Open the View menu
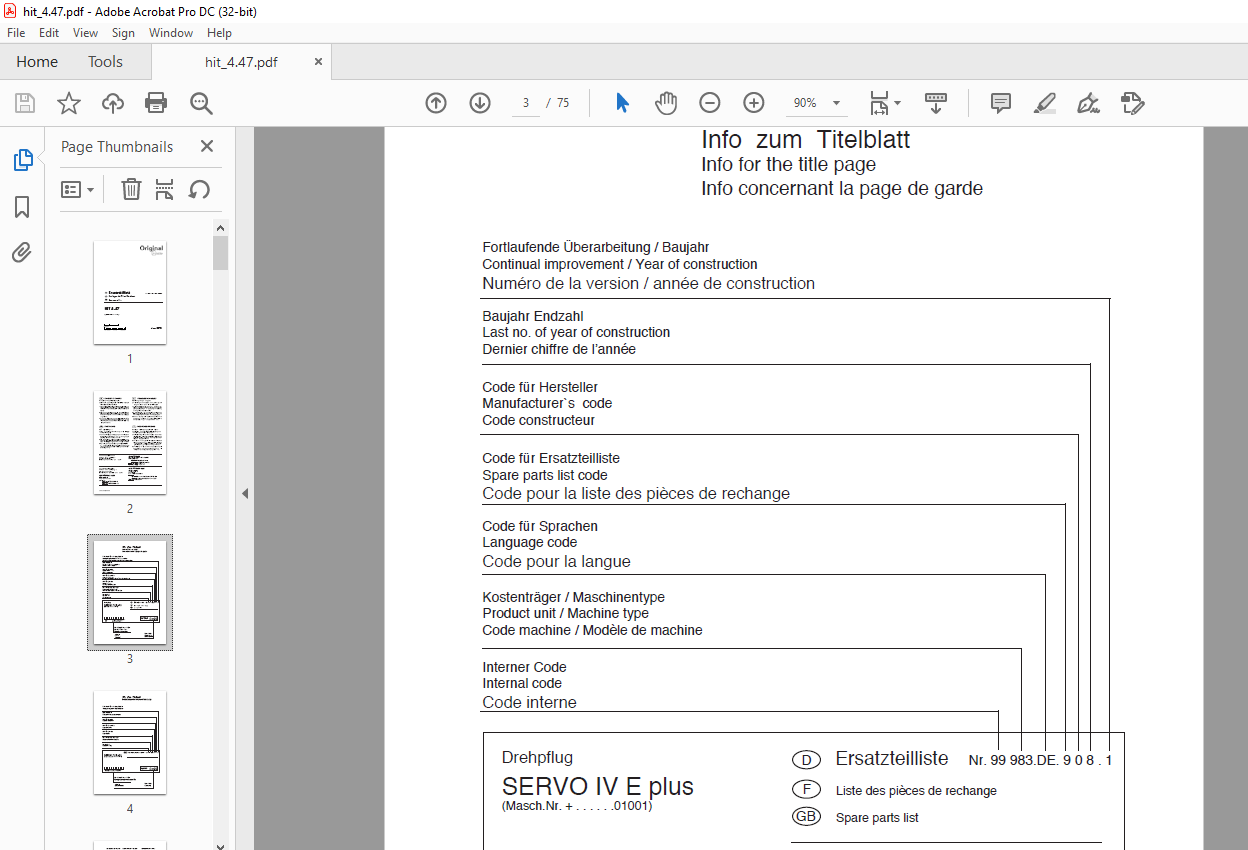This screenshot has width=1248, height=850. (85, 33)
